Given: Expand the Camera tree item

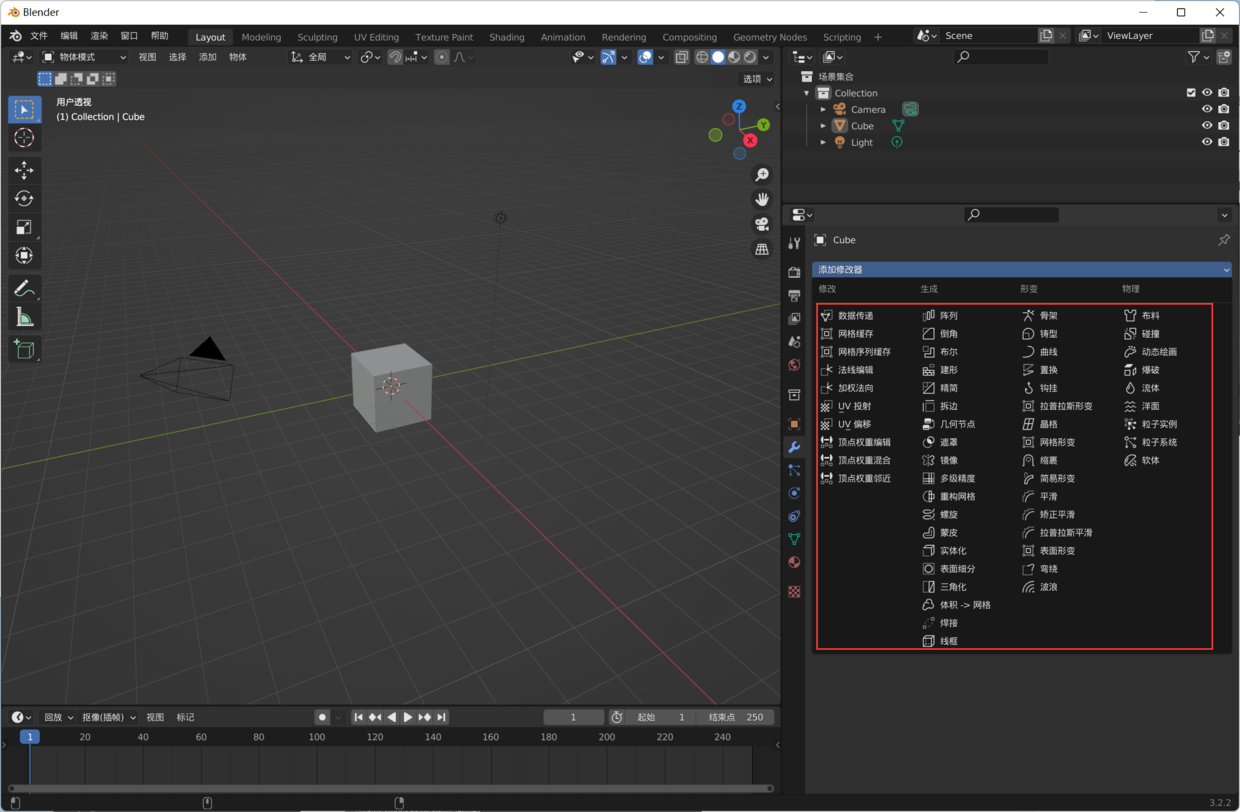Looking at the screenshot, I should pos(823,109).
